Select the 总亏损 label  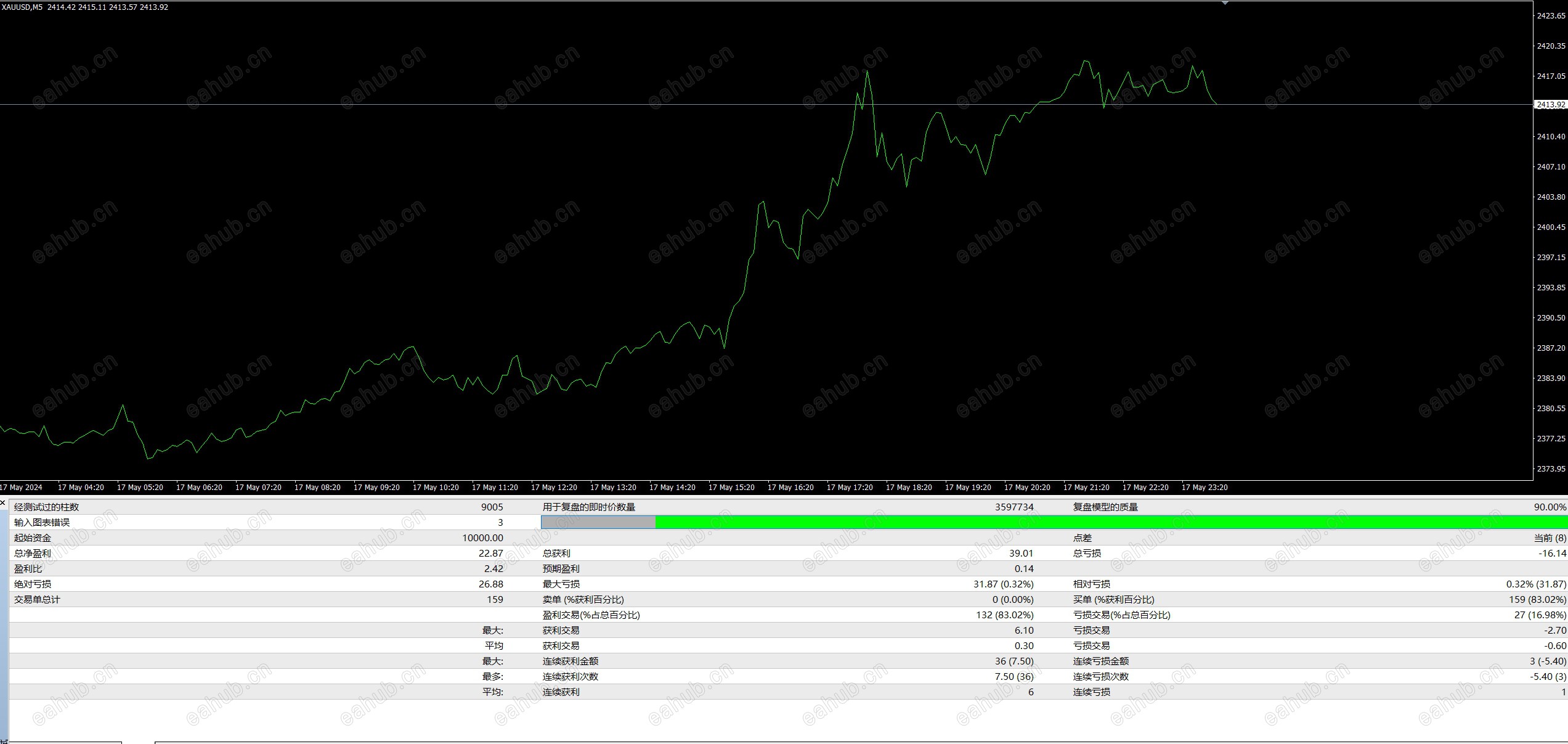[1087, 554]
